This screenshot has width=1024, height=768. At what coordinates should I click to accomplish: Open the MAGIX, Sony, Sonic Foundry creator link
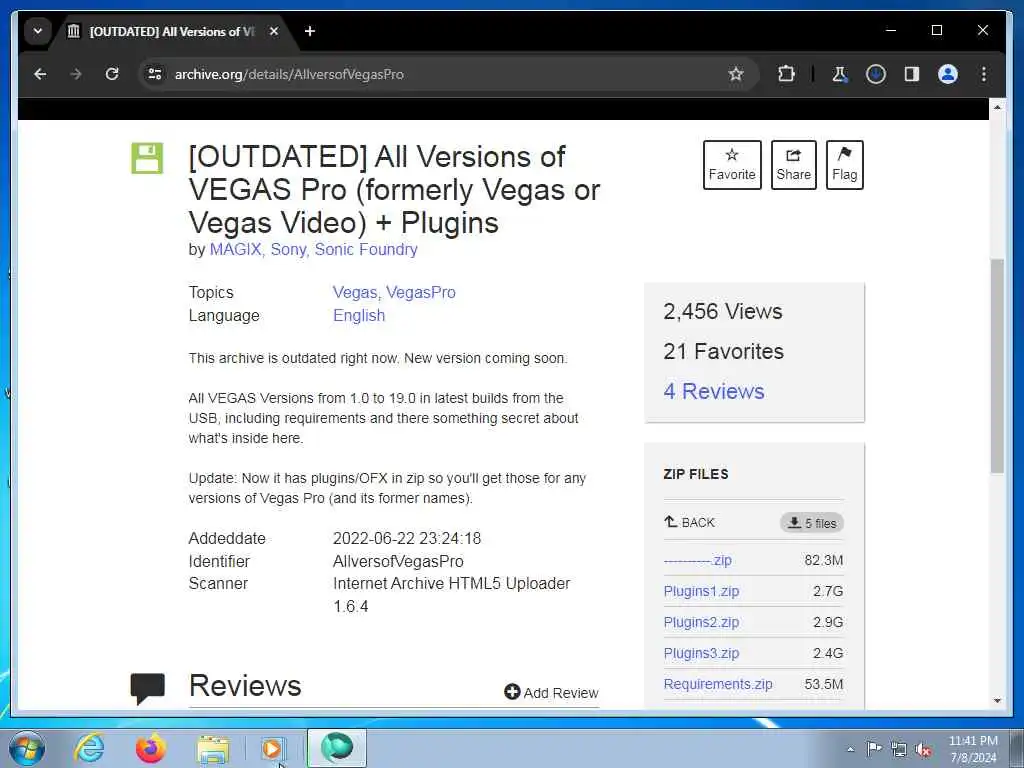(313, 249)
